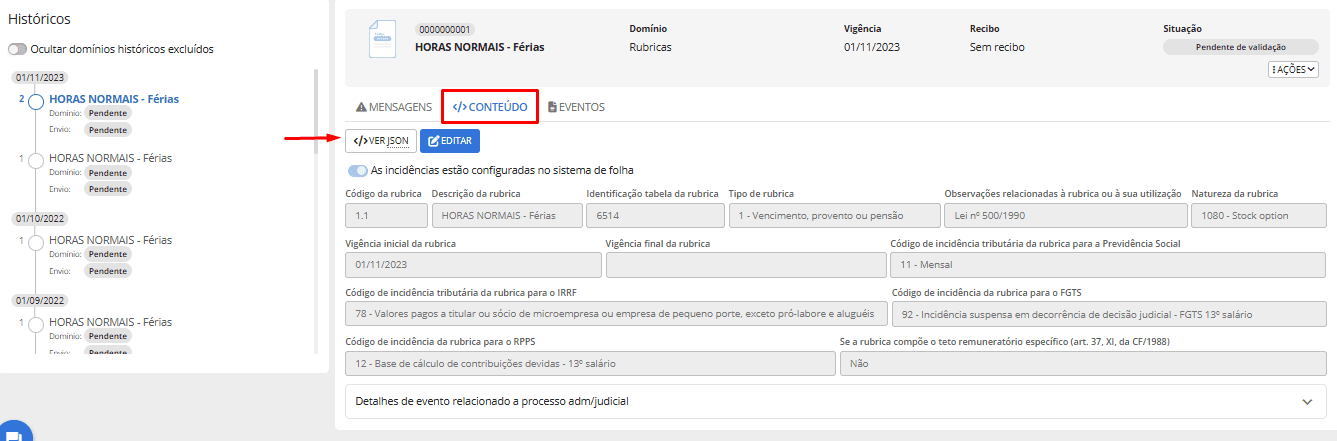Click Identificação tabela da rubrica field 6514
1337x441 pixels.
click(x=655, y=216)
